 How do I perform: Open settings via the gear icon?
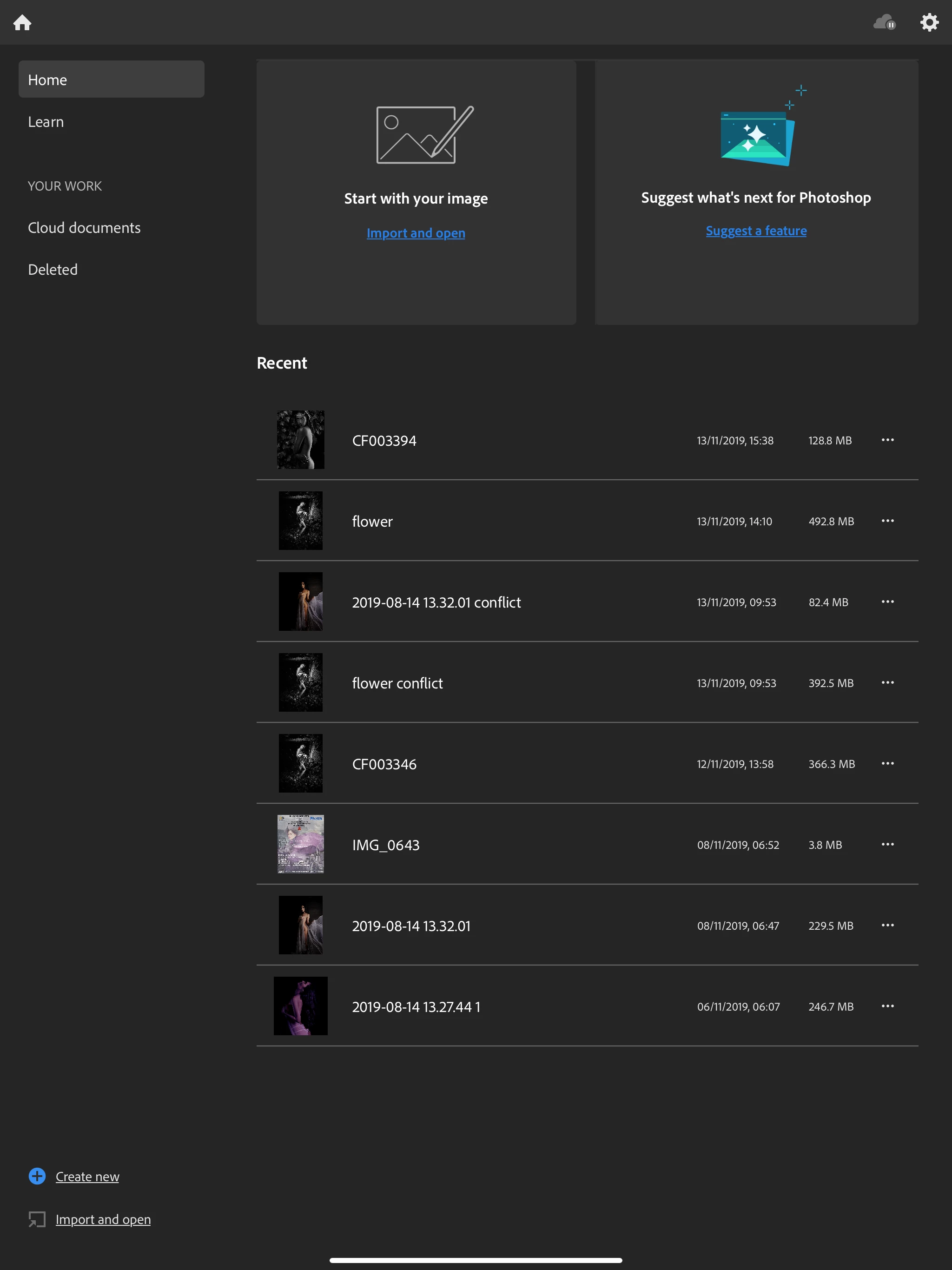929,22
